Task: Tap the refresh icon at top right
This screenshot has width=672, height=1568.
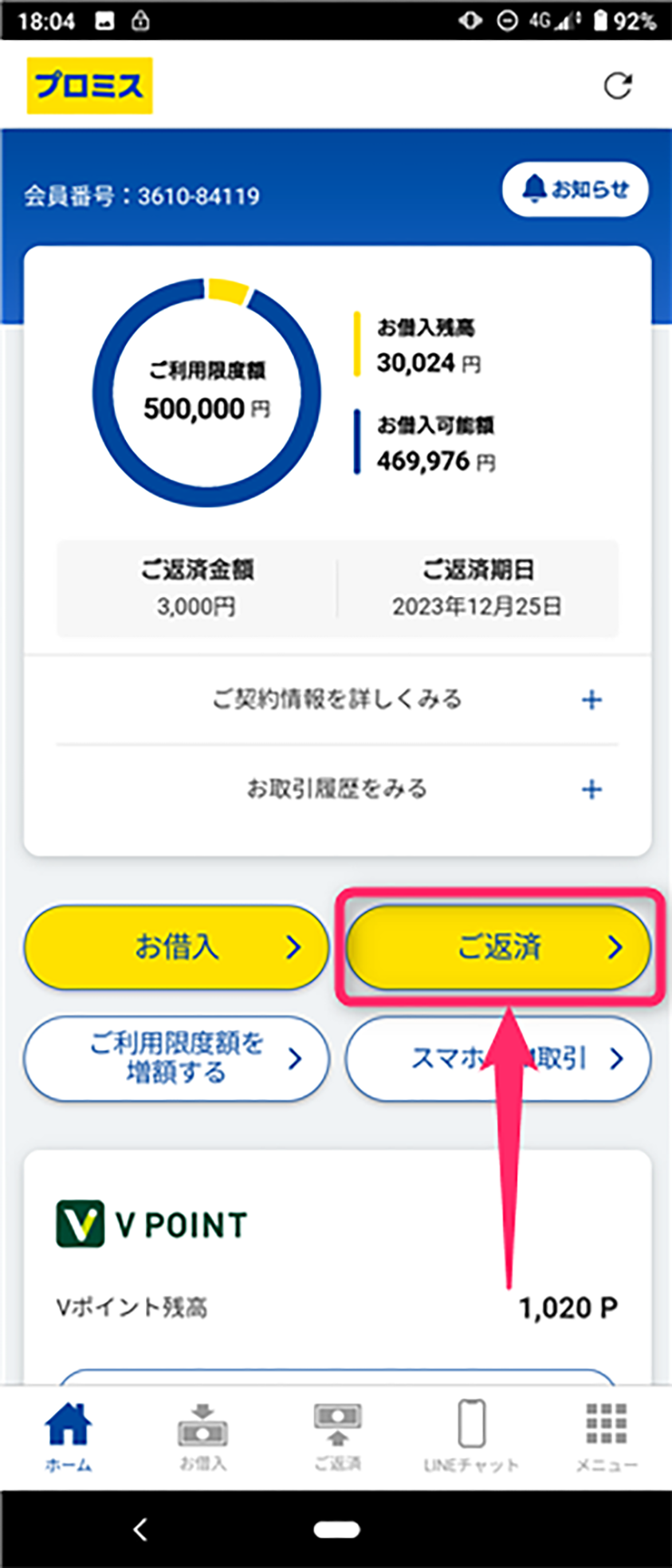Action: (x=618, y=85)
